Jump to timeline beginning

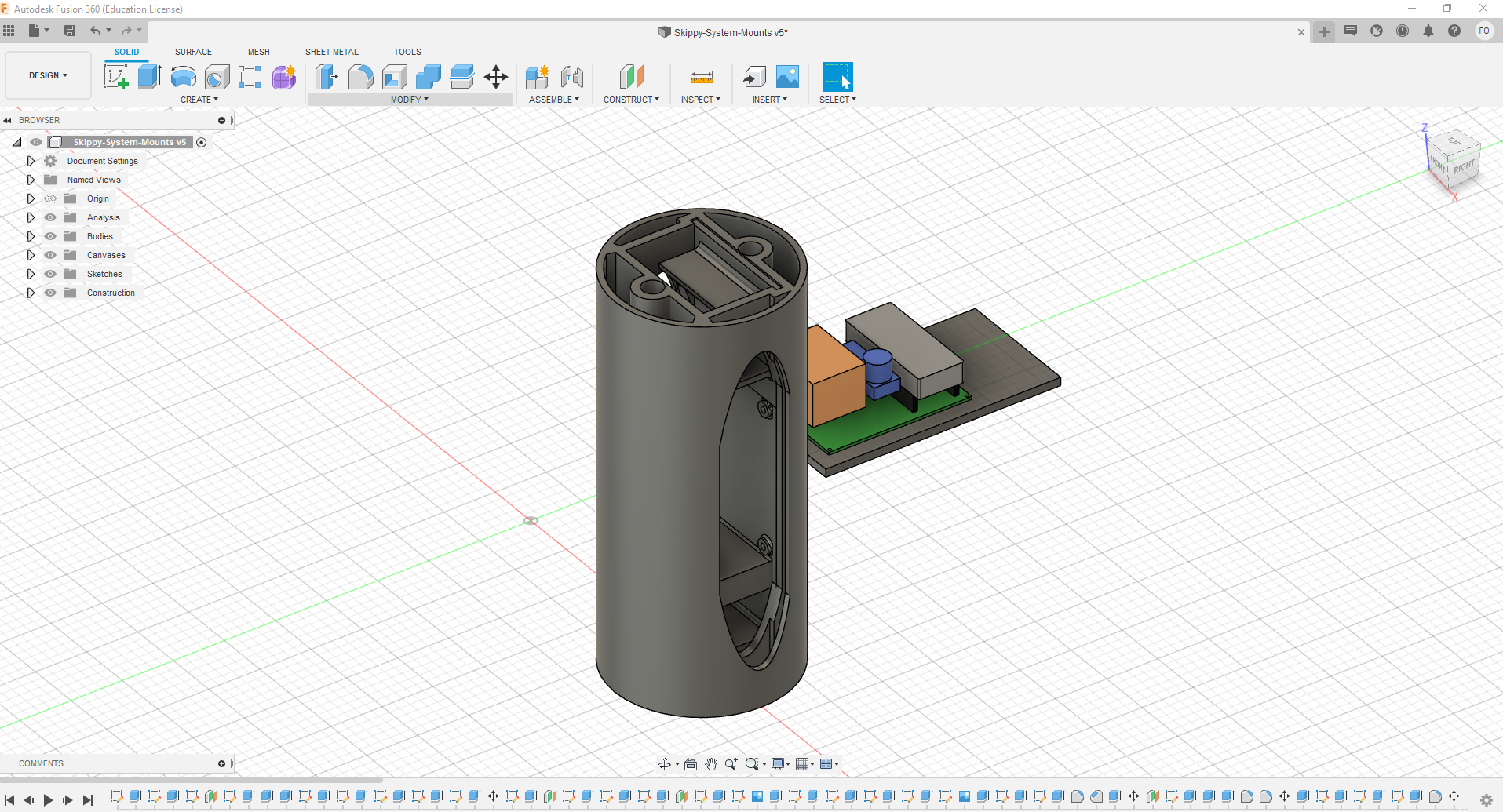tap(9, 800)
